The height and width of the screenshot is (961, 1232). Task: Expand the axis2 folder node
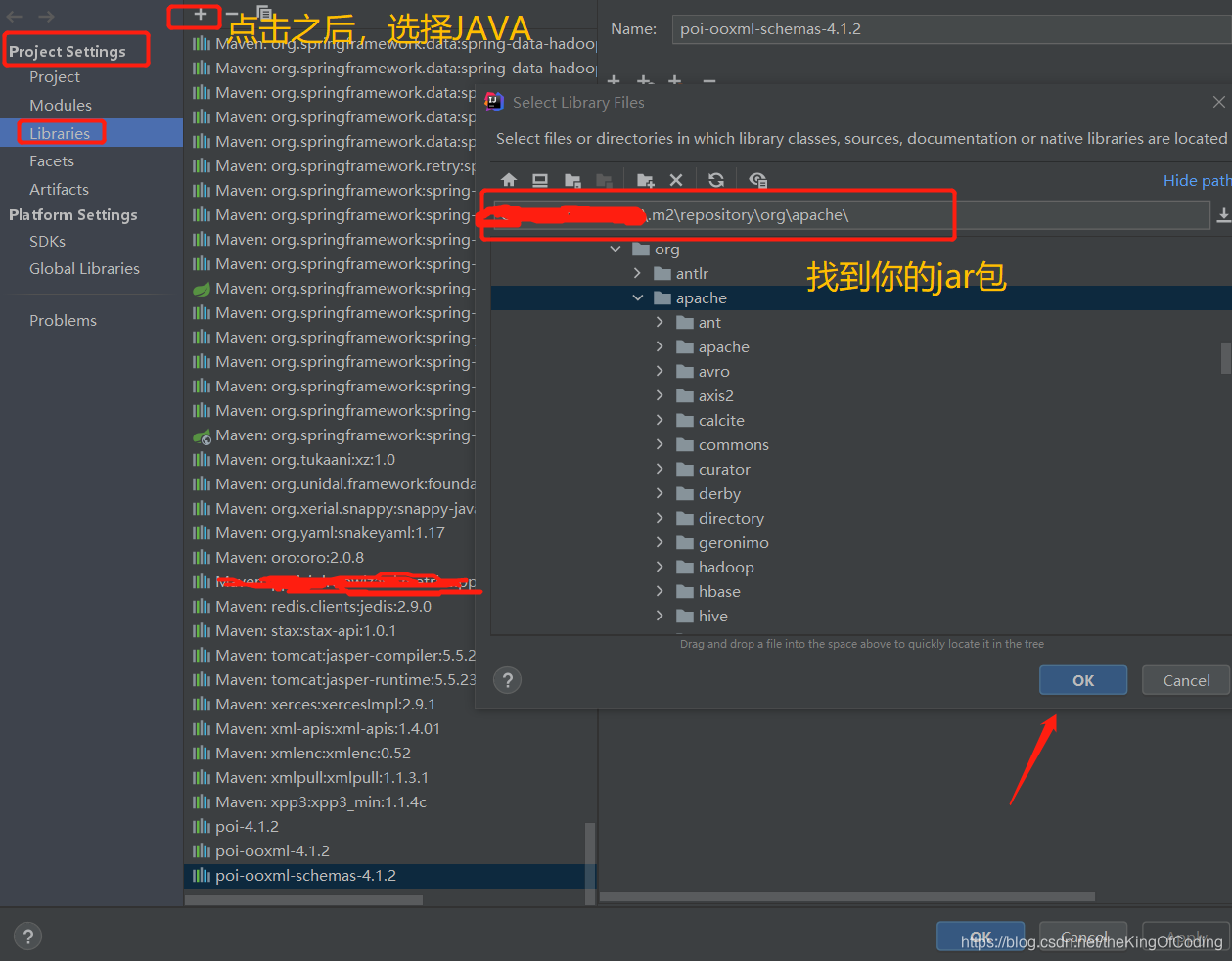(661, 395)
